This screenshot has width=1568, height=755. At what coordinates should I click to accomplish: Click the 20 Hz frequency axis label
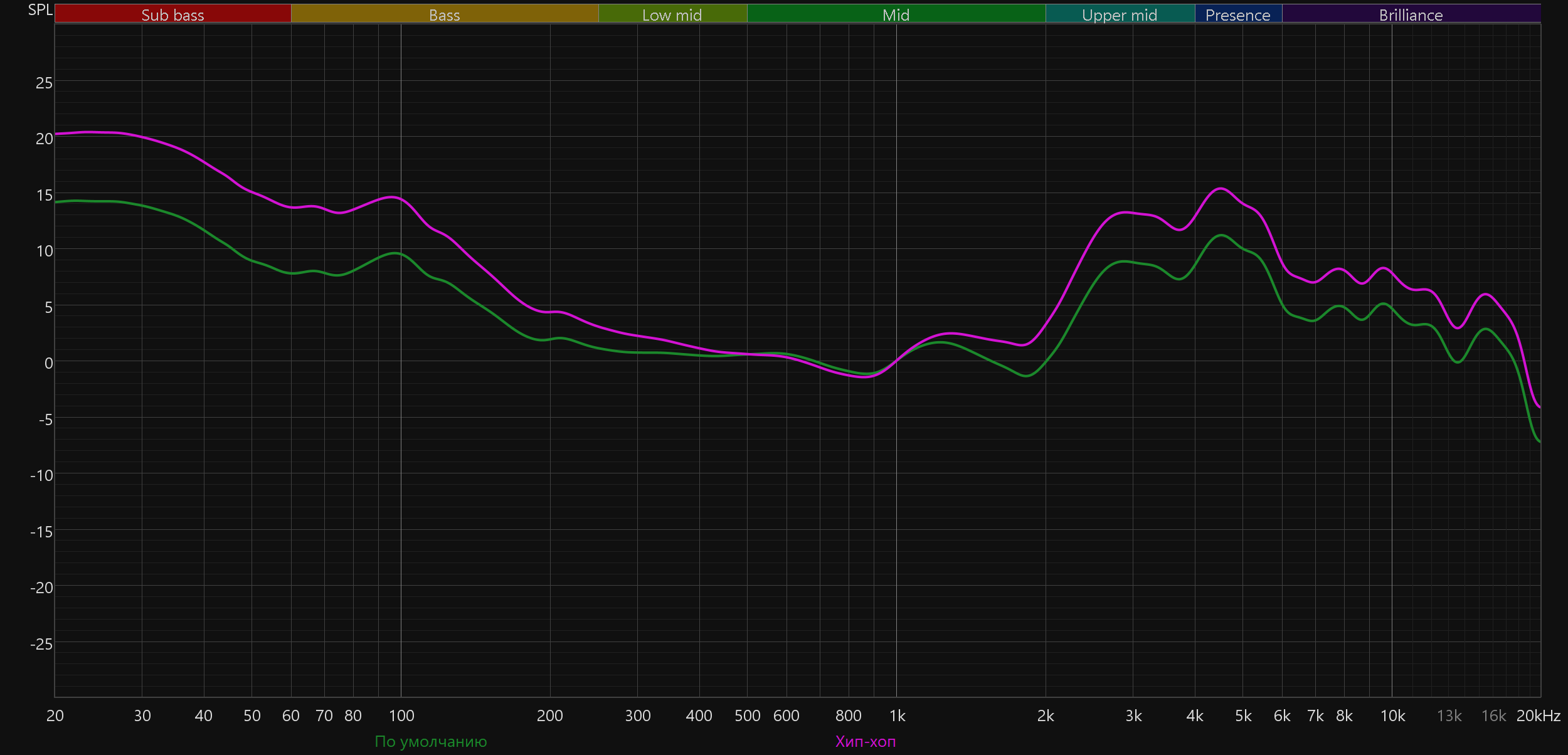click(55, 715)
